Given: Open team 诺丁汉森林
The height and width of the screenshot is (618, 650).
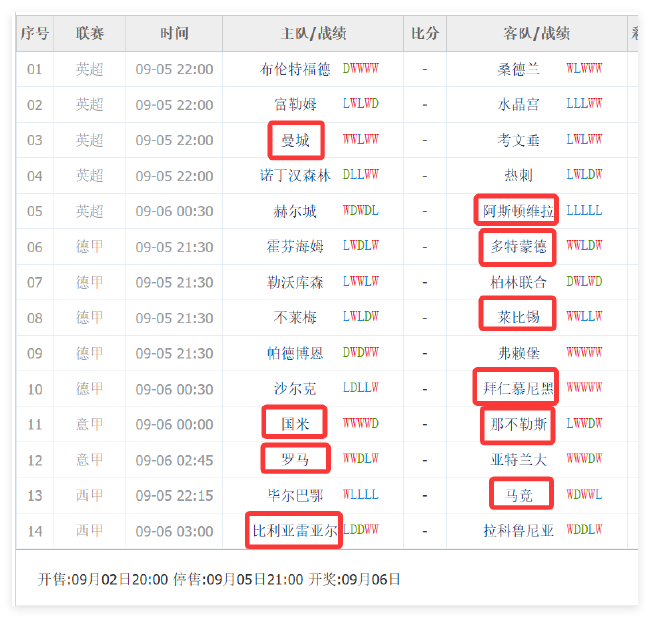Looking at the screenshot, I should tap(295, 176).
